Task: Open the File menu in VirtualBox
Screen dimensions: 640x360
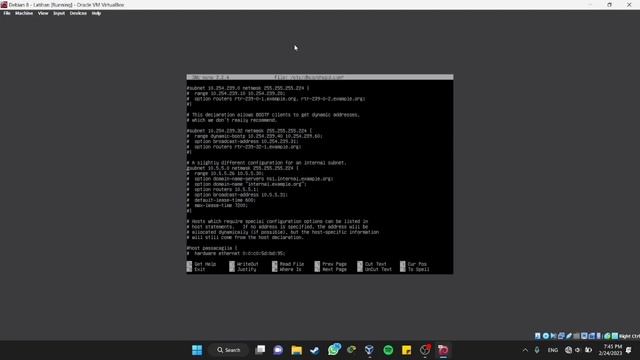Action: [7, 13]
